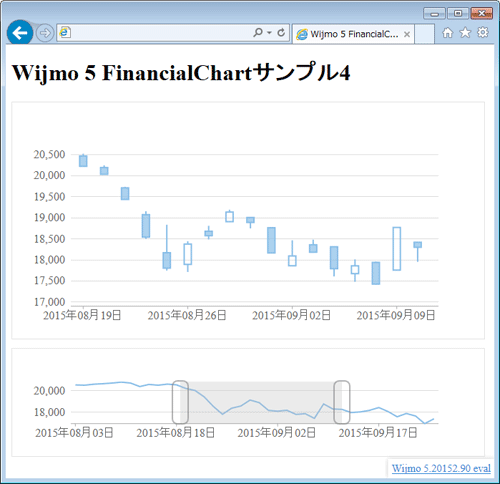Close the Wijmo 5 FinancialC... tab
The width and height of the screenshot is (500, 484).
click(x=407, y=34)
